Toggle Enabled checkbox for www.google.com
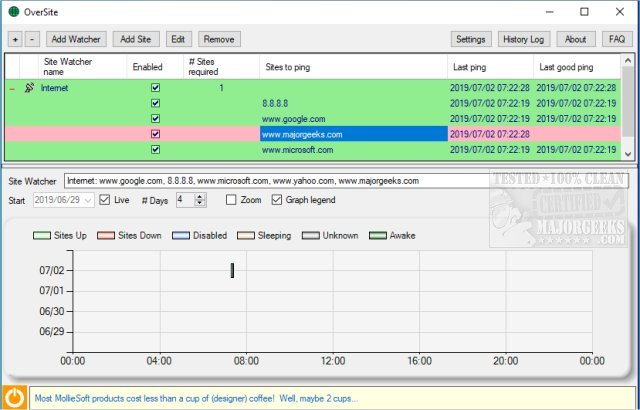 point(156,119)
